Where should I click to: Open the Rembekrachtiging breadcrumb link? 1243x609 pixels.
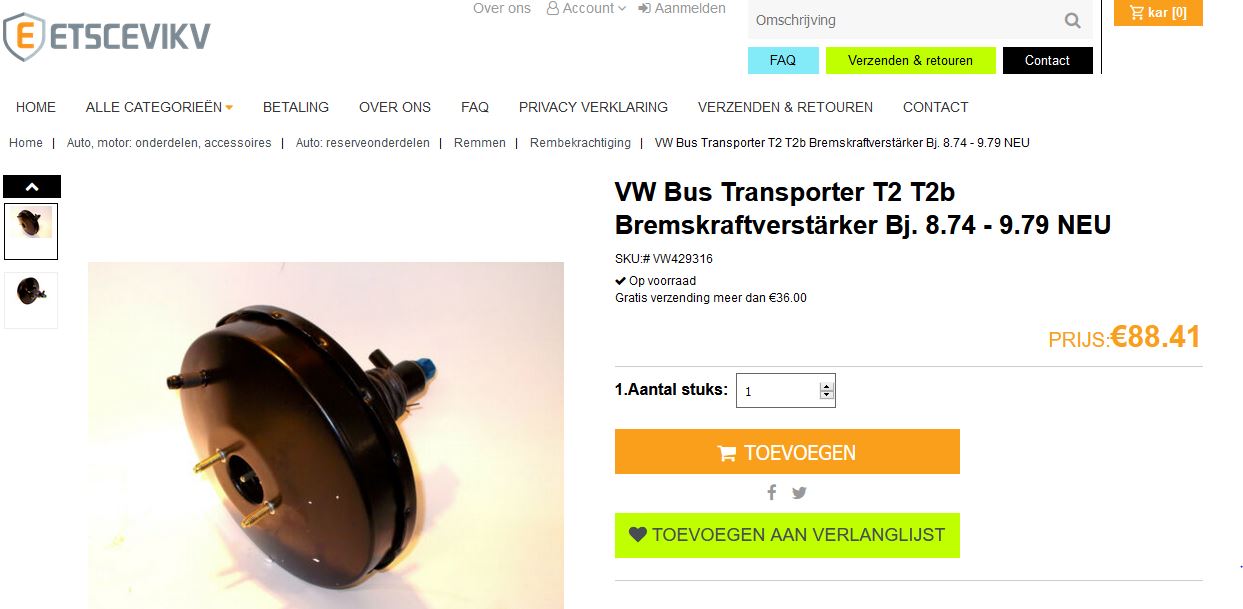pyautogui.click(x=580, y=143)
